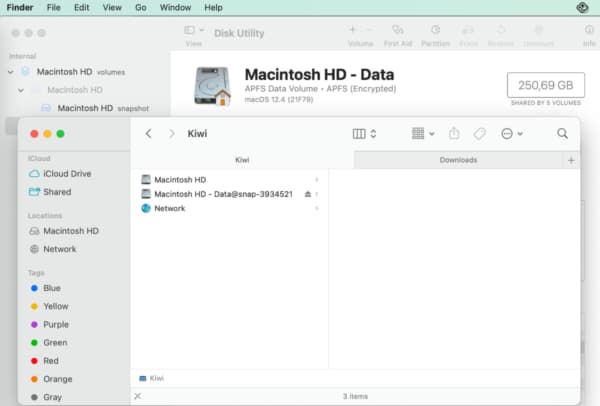Screen dimensions: 600x406
Task: Open the Edit menu
Action: click(82, 8)
